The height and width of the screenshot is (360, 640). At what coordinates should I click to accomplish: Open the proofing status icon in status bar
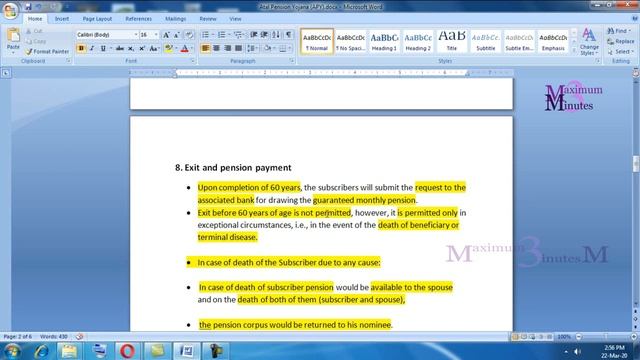click(80, 337)
